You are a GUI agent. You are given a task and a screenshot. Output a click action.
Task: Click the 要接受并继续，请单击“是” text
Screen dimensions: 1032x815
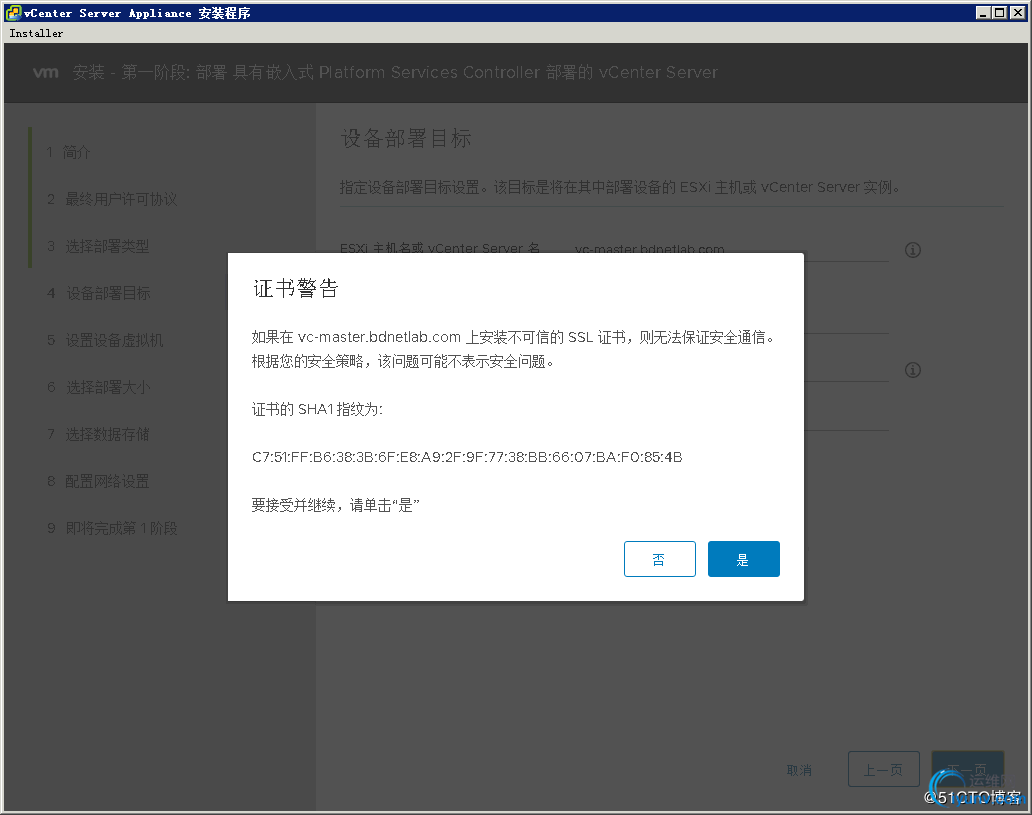(335, 505)
